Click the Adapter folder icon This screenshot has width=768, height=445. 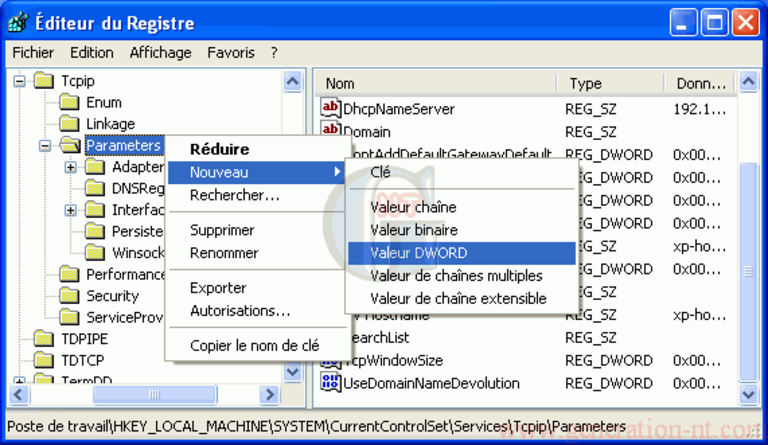pyautogui.click(x=95, y=167)
